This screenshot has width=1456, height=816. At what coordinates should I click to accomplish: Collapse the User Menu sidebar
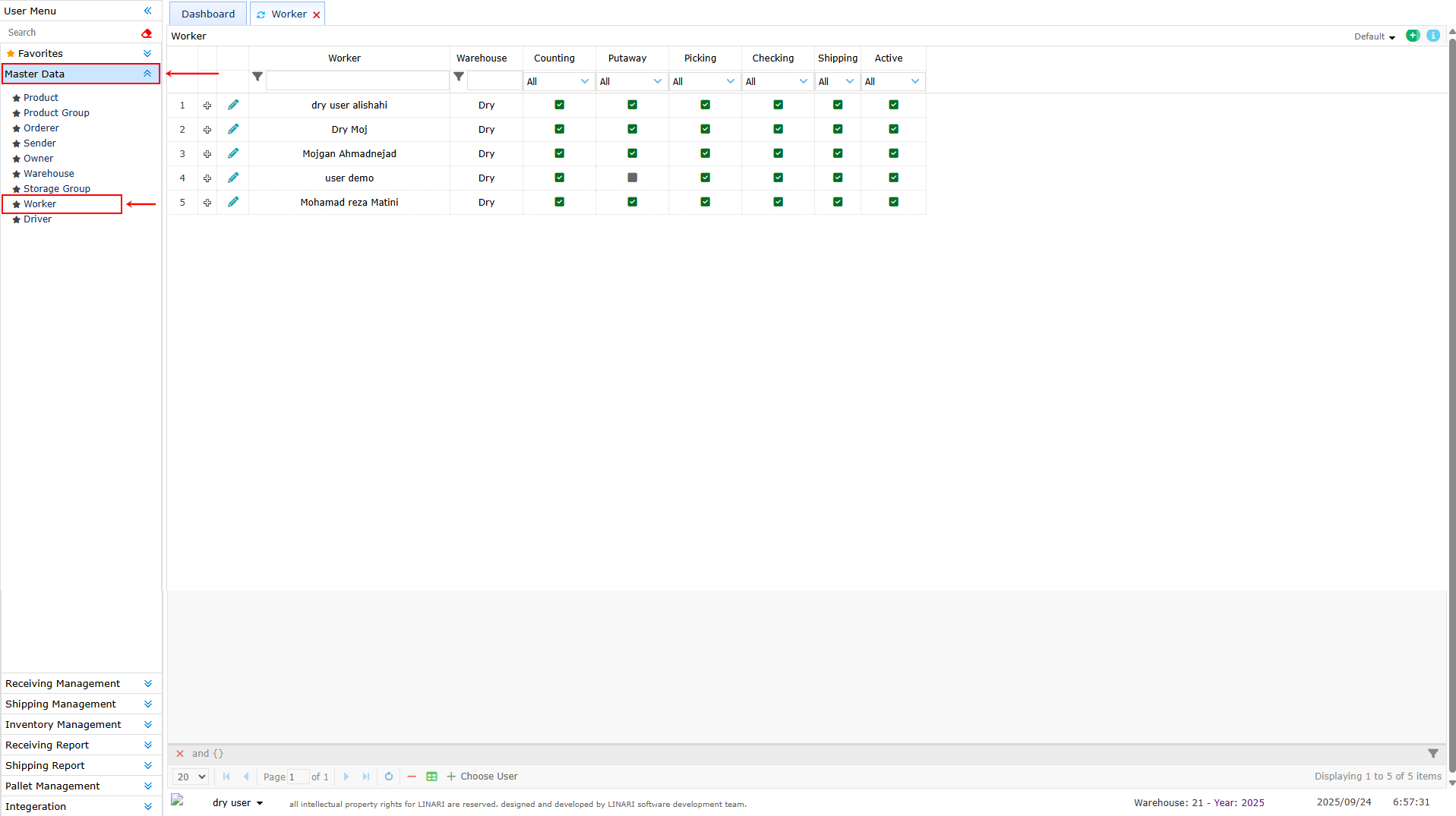click(147, 11)
